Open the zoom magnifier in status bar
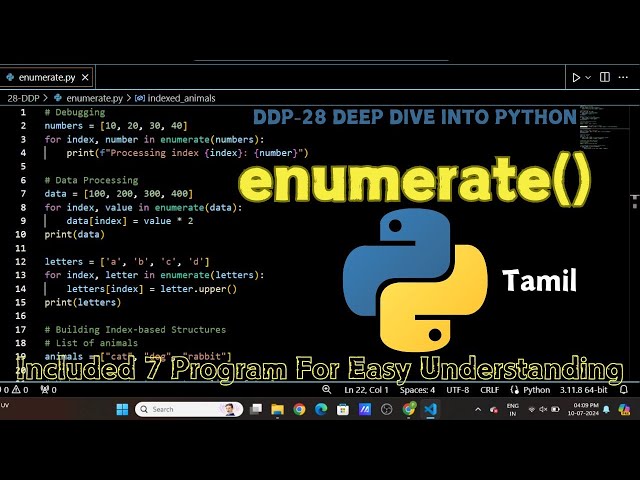The width and height of the screenshot is (640, 480). (327, 389)
